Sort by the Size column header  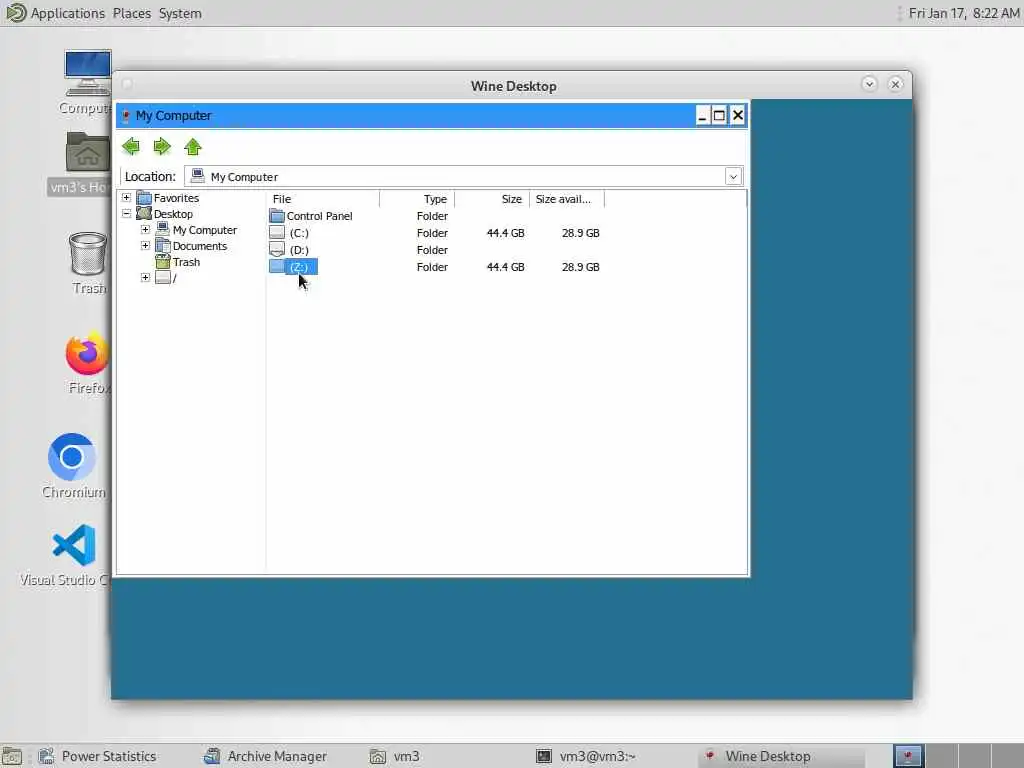[x=492, y=199]
